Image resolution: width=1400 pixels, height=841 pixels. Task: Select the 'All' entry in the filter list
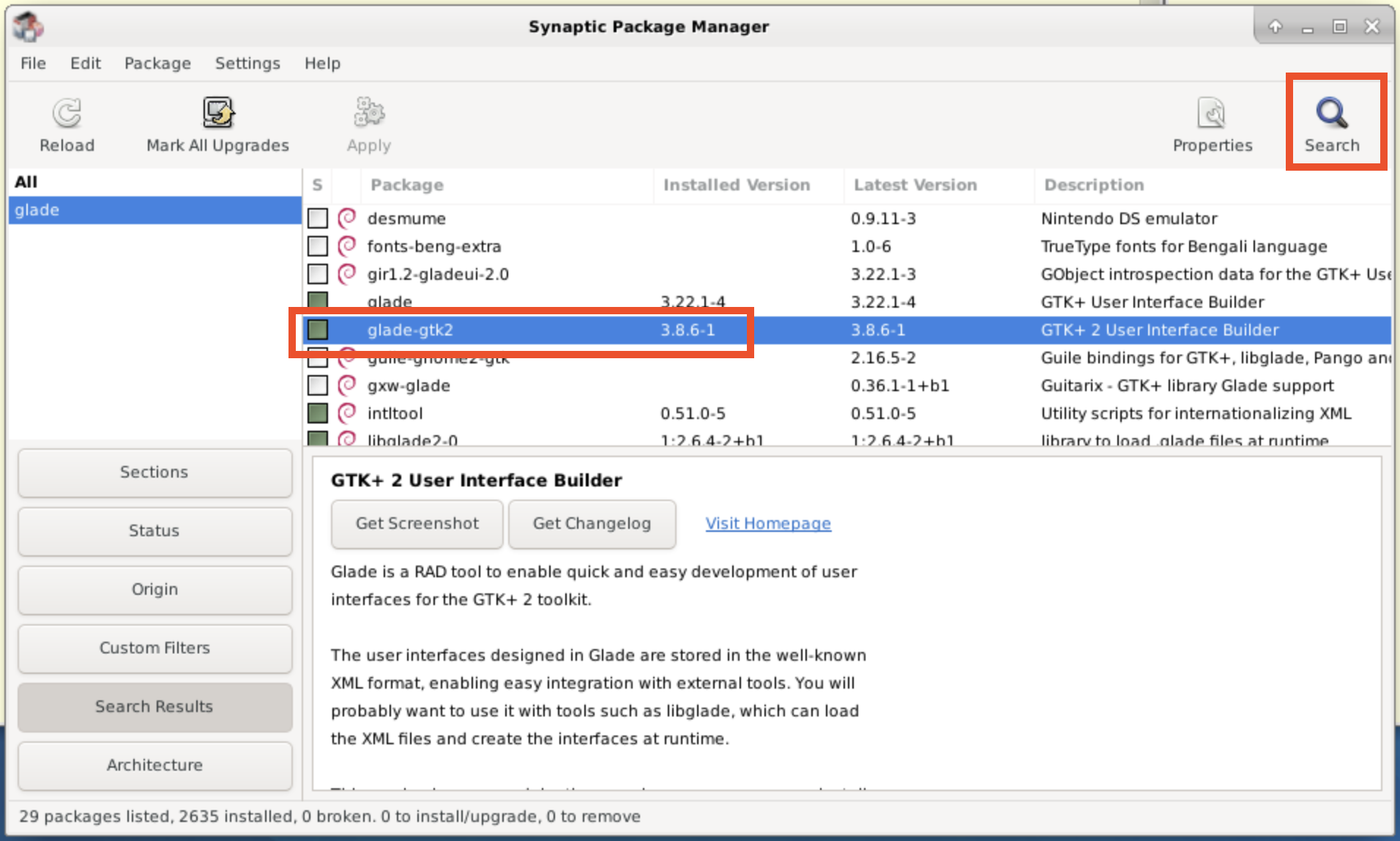coord(154,182)
